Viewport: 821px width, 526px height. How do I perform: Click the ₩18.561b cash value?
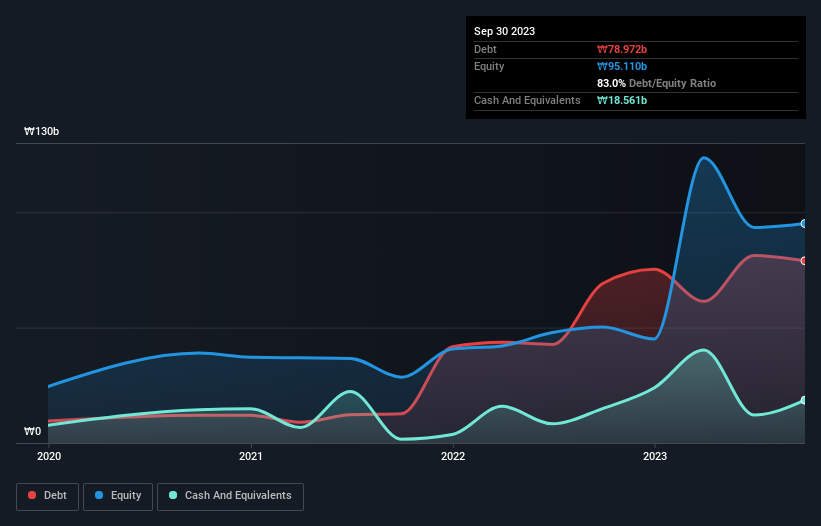coord(622,100)
